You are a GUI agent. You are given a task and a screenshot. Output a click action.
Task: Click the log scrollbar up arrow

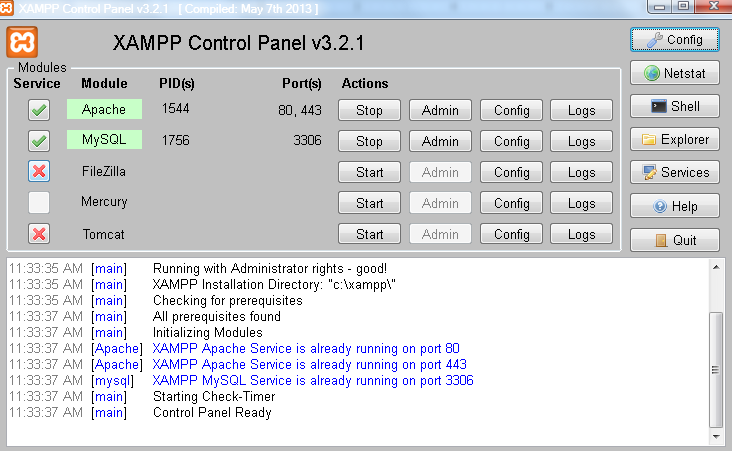pos(716,267)
